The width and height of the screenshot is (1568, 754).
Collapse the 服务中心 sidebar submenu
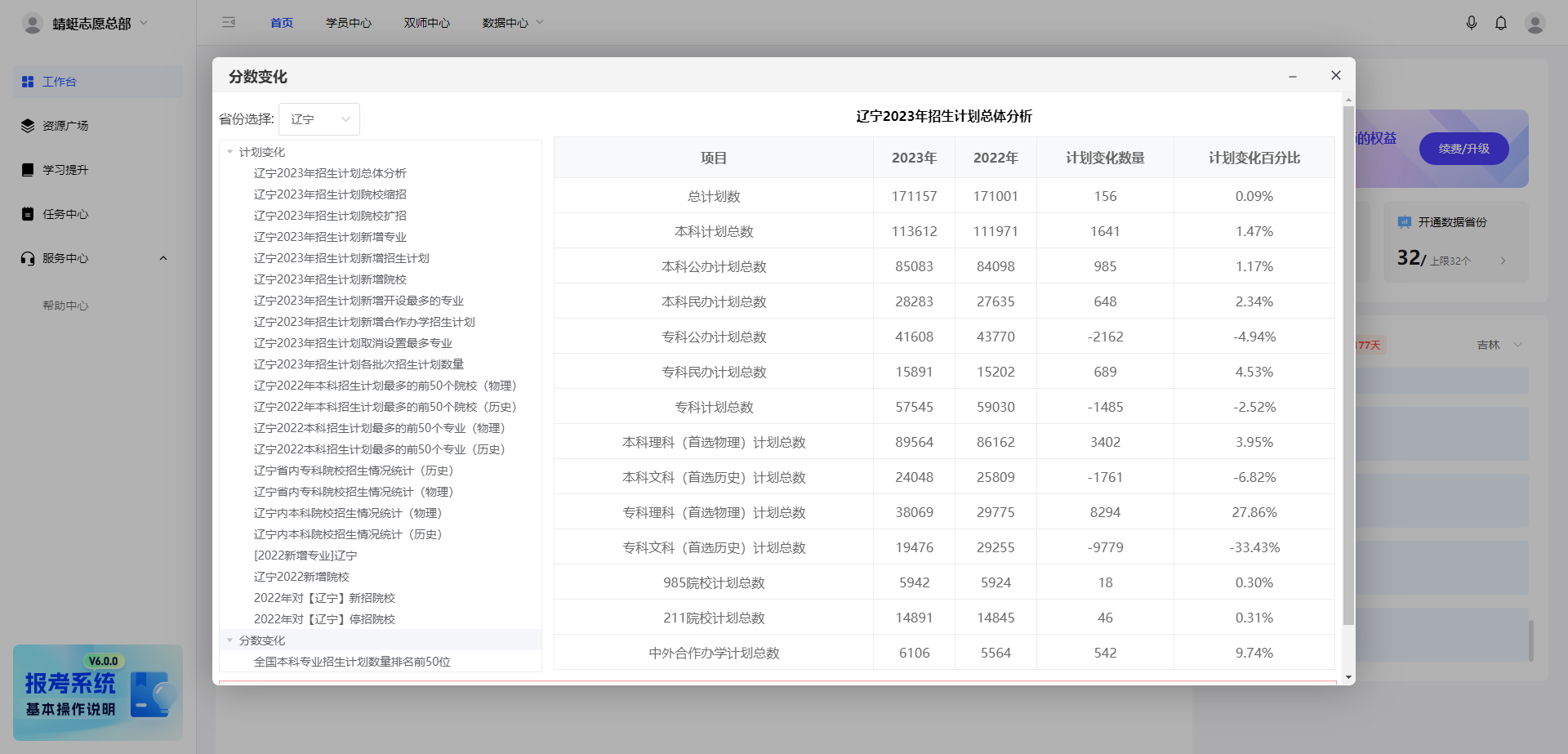click(163, 258)
